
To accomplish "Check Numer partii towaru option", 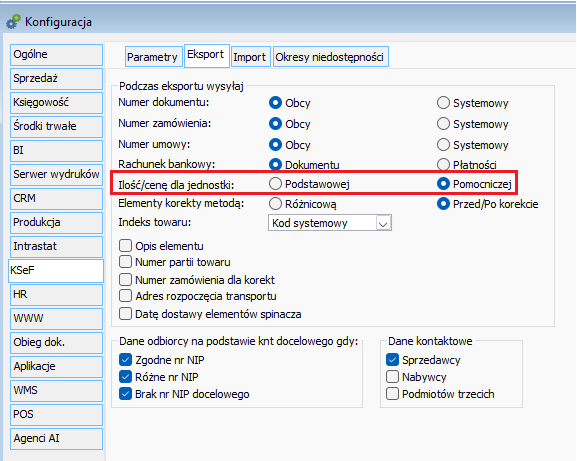I will pos(125,262).
